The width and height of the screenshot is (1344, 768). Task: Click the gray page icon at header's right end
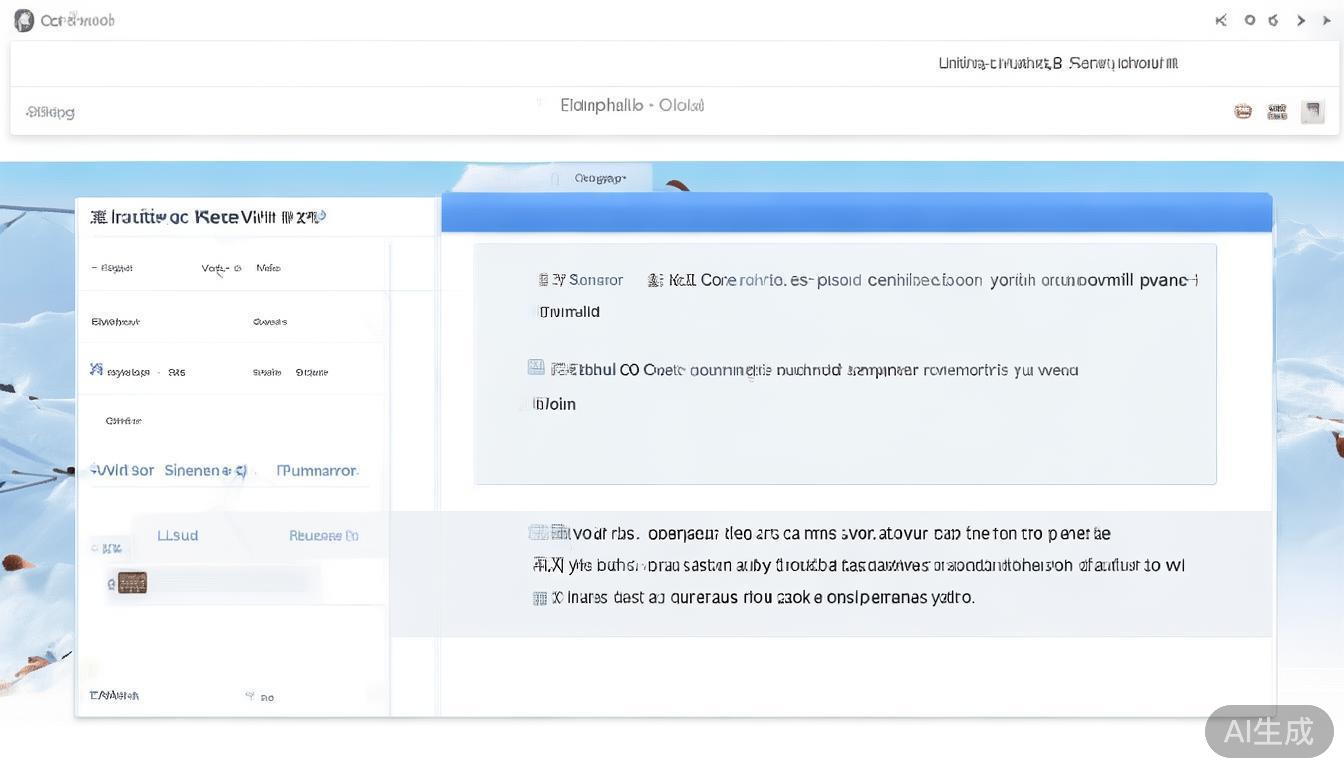1312,112
